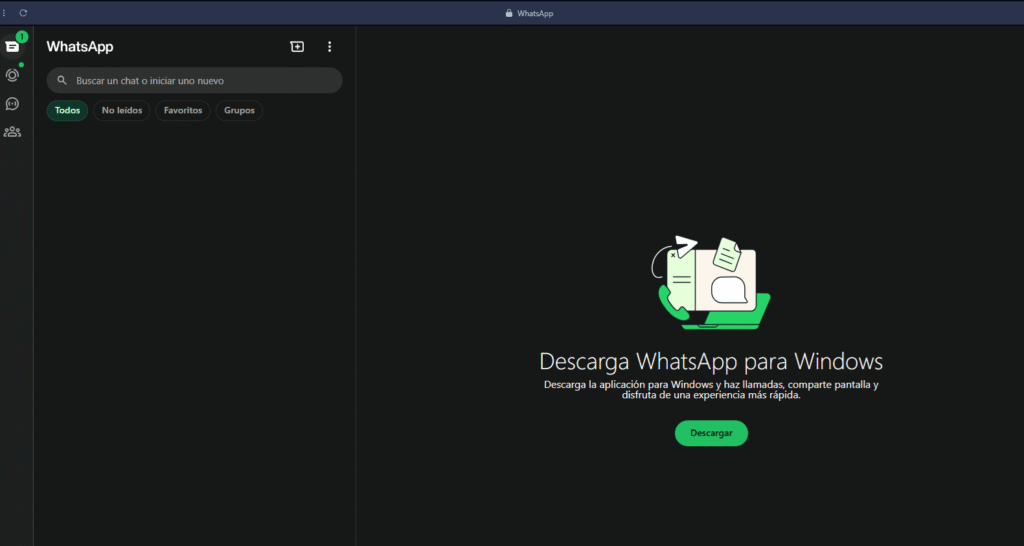Screen dimensions: 1024x546
Task: Click 'Descarga WhatsApp para Windows' headline
Action: point(711,361)
